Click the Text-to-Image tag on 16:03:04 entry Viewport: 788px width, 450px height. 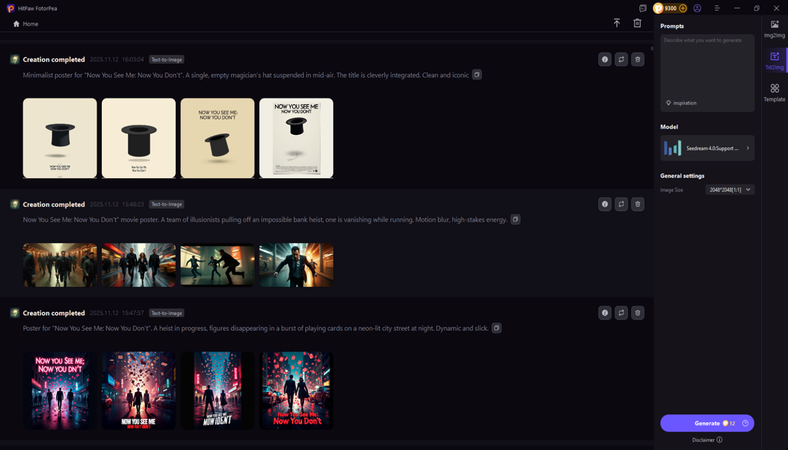point(166,59)
